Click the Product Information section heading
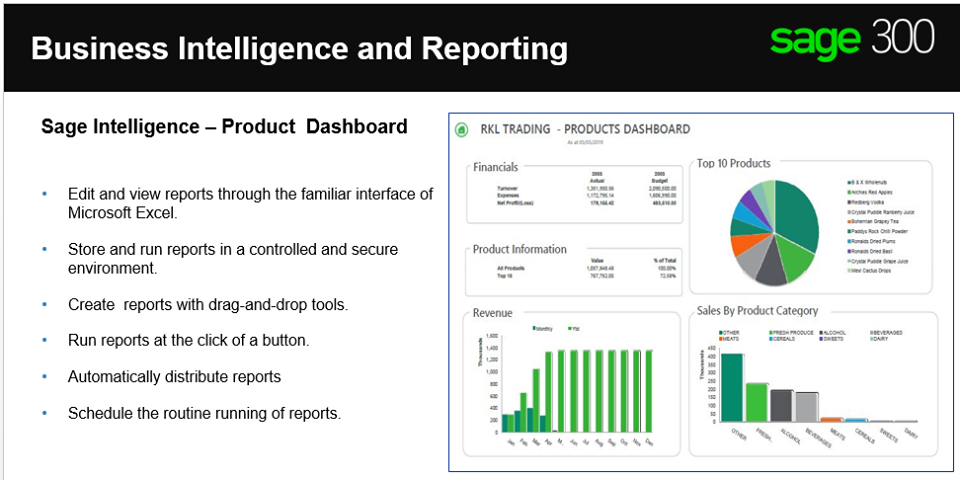Image resolution: width=960 pixels, height=480 pixels. [519, 249]
